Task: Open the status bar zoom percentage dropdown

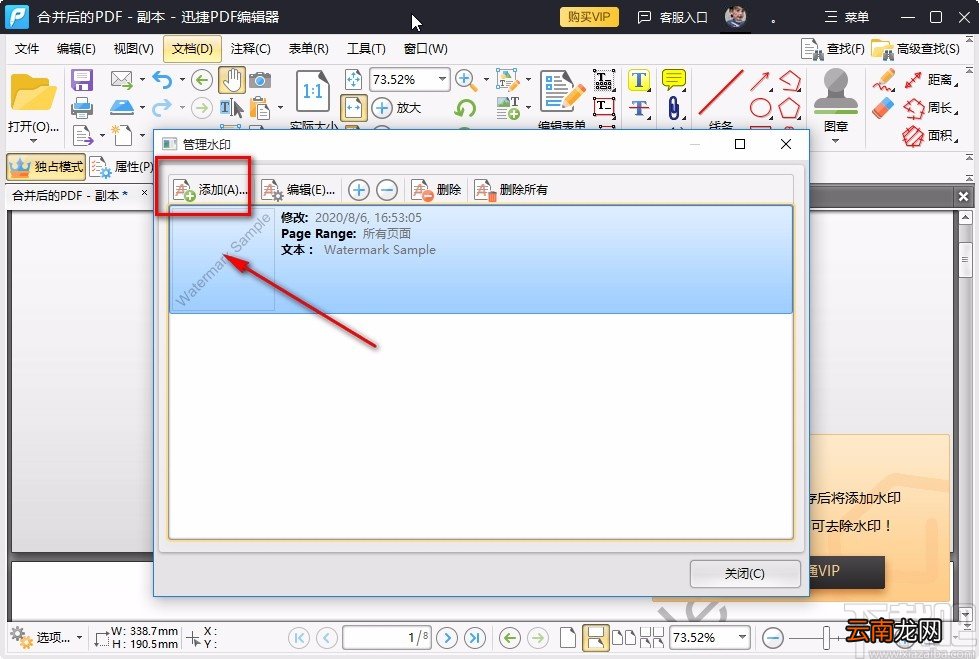Action: pos(742,637)
